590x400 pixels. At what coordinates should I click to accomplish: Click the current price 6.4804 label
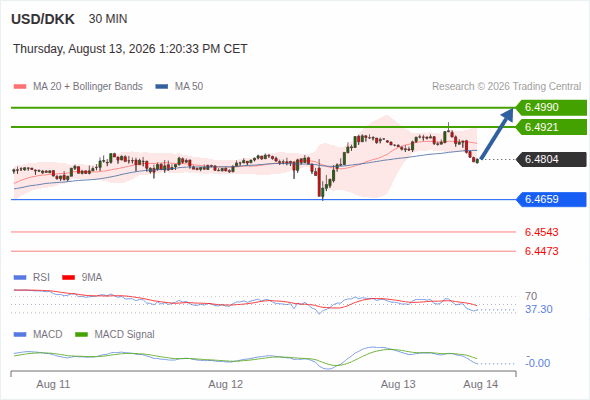(551, 160)
